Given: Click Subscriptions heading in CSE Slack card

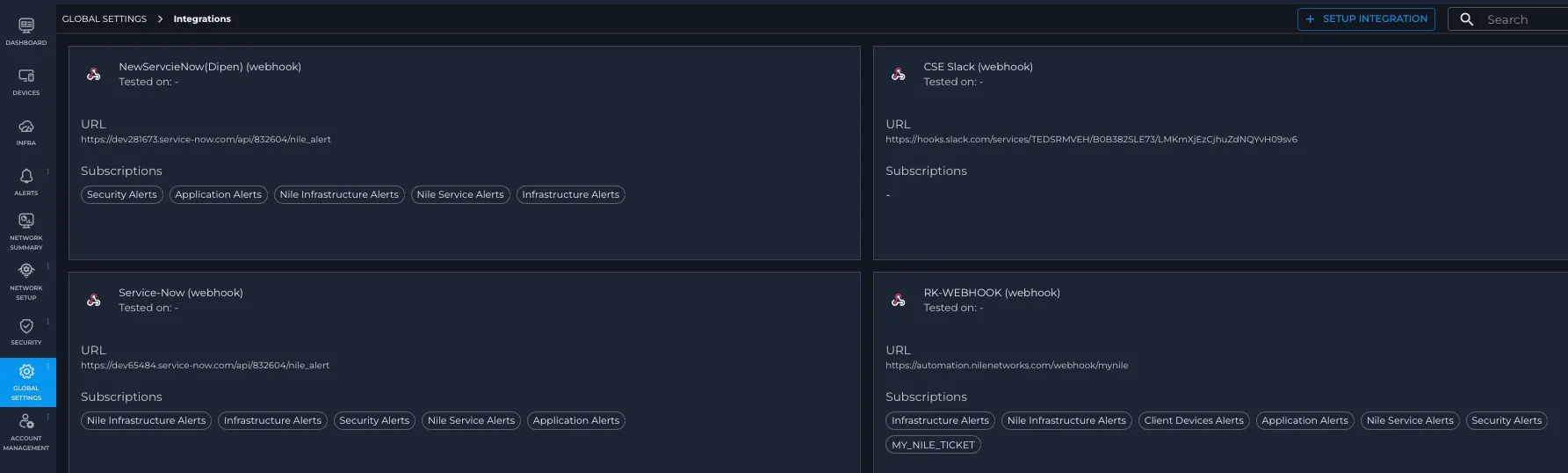Looking at the screenshot, I should (926, 171).
